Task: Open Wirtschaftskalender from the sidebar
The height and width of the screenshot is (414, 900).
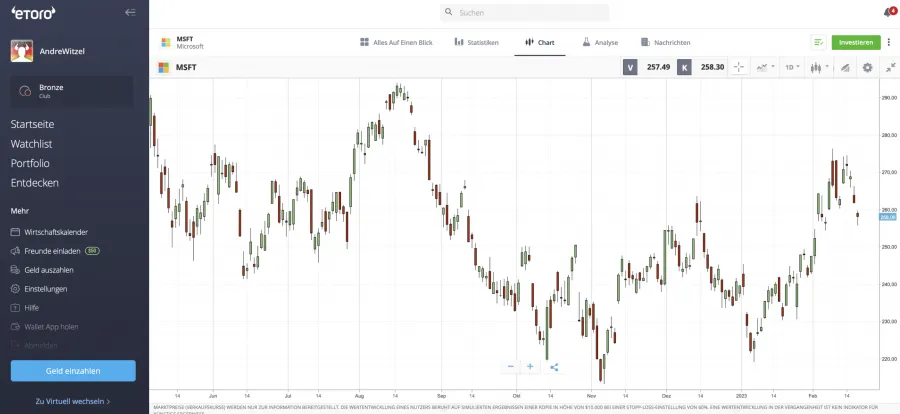Action: click(x=56, y=233)
